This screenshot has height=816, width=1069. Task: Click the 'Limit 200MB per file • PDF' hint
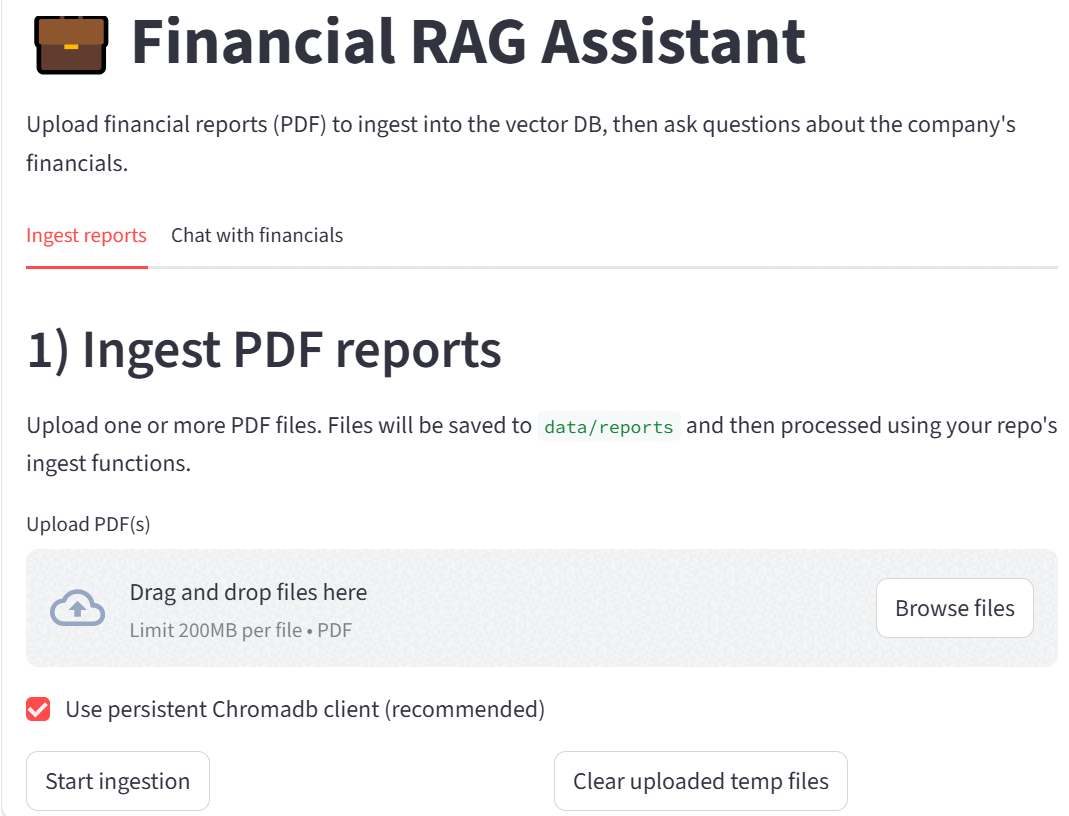(240, 631)
